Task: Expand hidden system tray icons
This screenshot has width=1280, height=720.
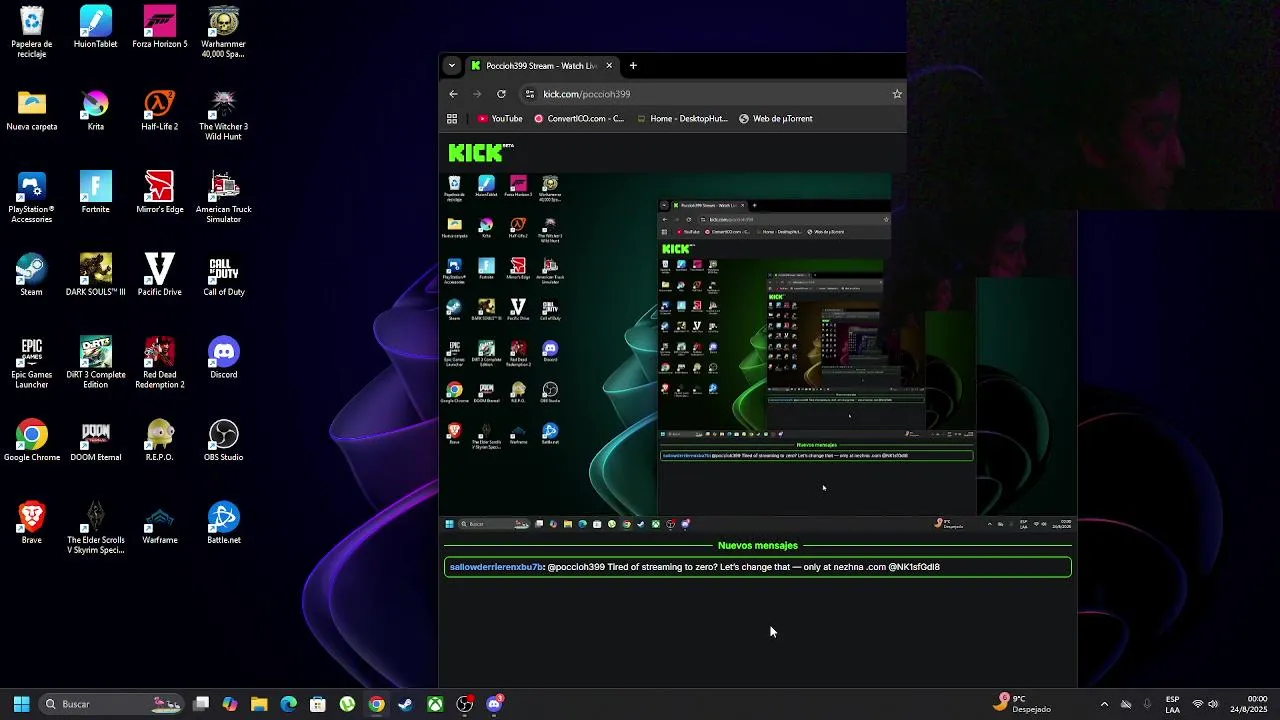Action: (1104, 704)
